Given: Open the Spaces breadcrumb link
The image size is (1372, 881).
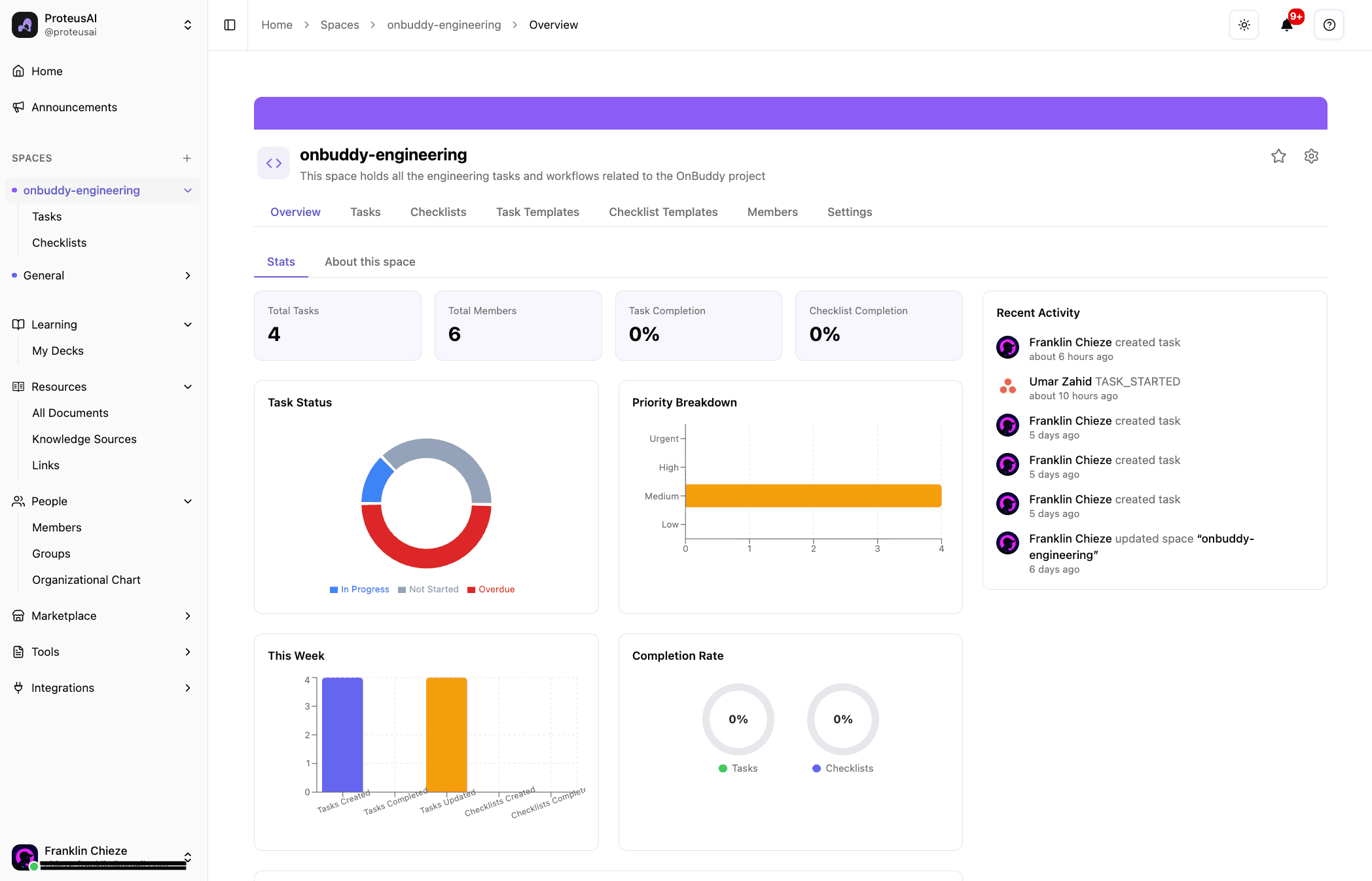Looking at the screenshot, I should tap(339, 25).
